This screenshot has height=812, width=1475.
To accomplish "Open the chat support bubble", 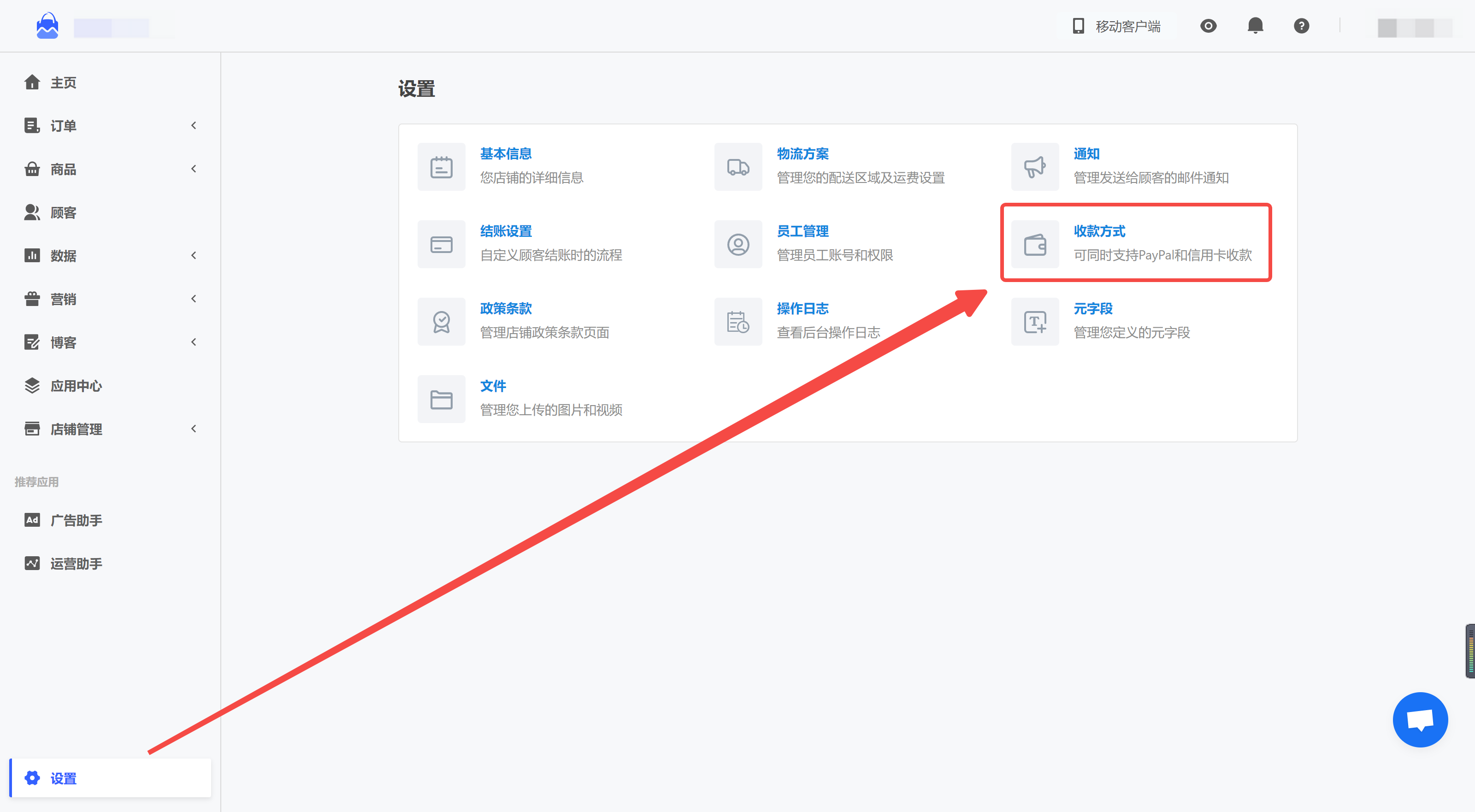I will pyautogui.click(x=1420, y=720).
